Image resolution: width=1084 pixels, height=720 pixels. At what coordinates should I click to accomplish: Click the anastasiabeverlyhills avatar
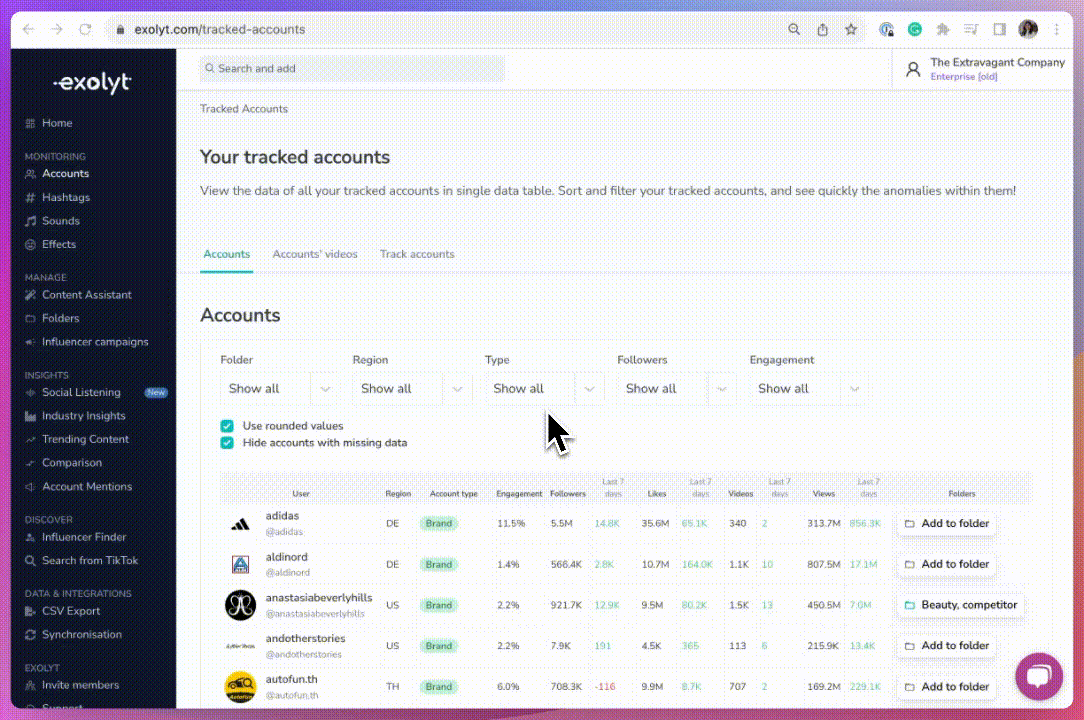(240, 605)
